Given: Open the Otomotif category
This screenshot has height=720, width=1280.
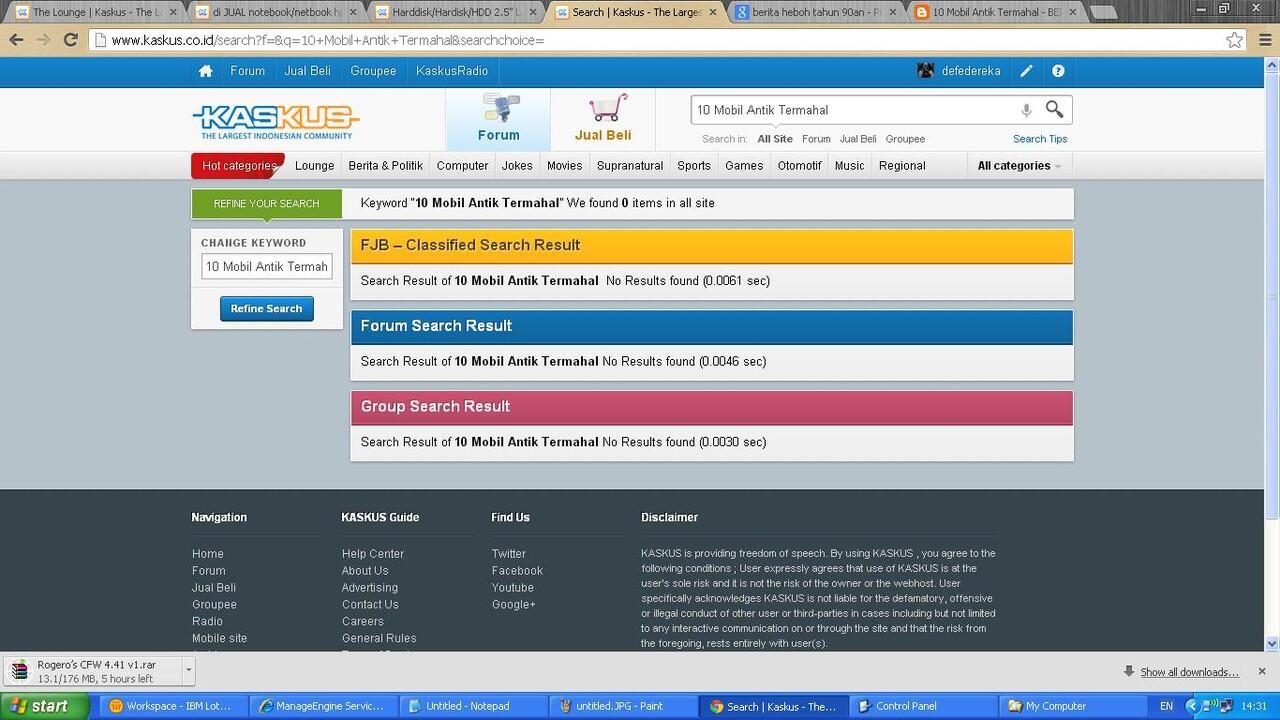Looking at the screenshot, I should [x=799, y=166].
